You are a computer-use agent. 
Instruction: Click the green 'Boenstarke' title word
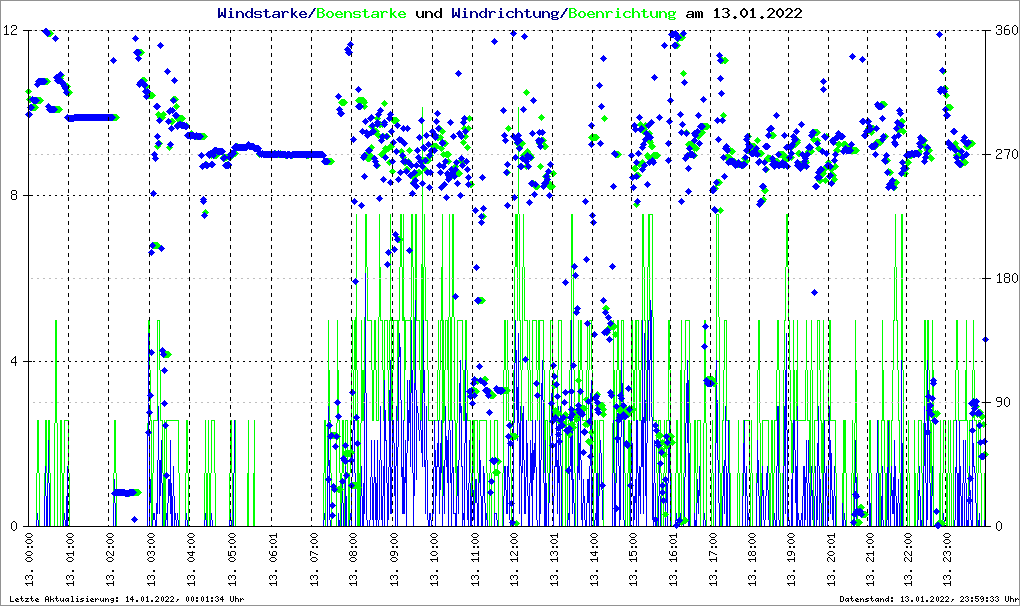(x=361, y=14)
